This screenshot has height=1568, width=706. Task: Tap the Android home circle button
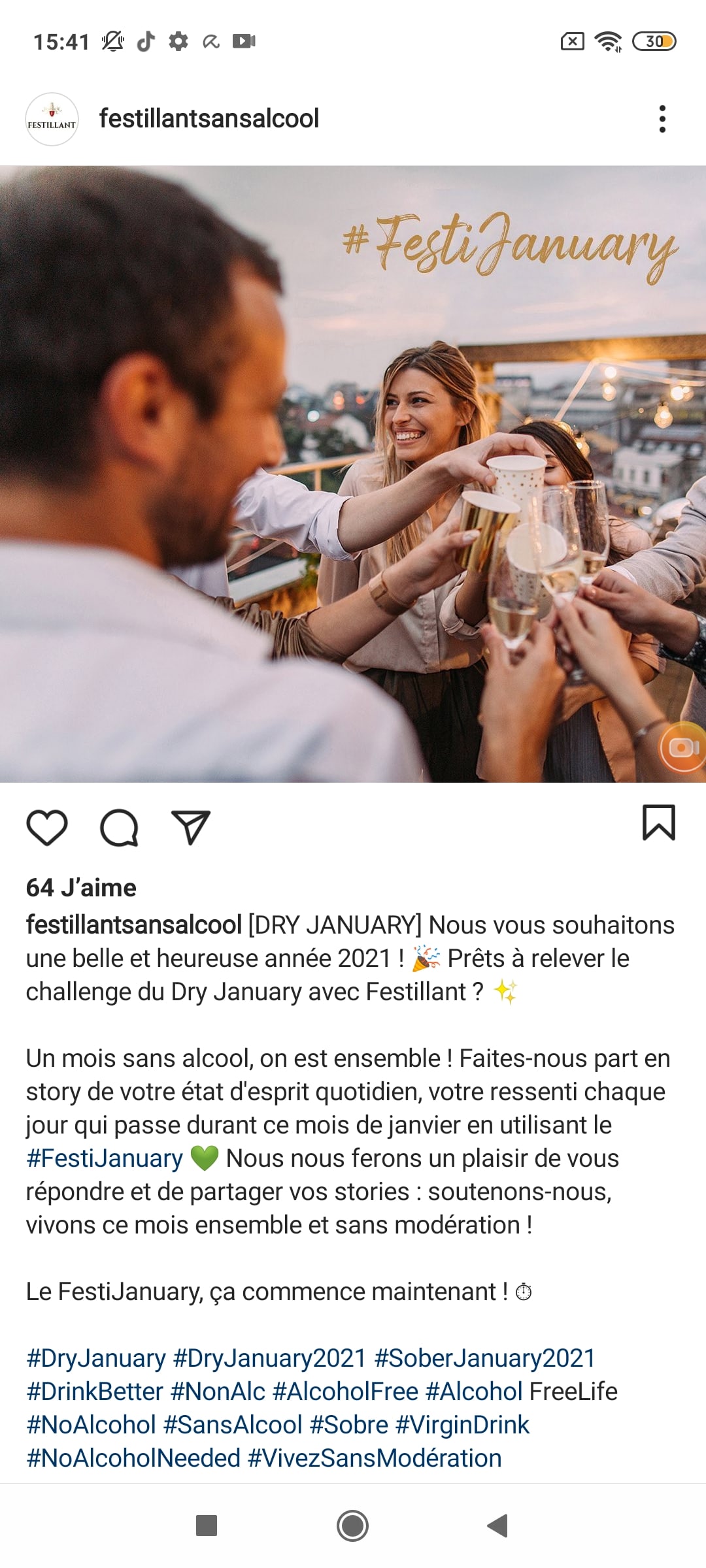352,1526
